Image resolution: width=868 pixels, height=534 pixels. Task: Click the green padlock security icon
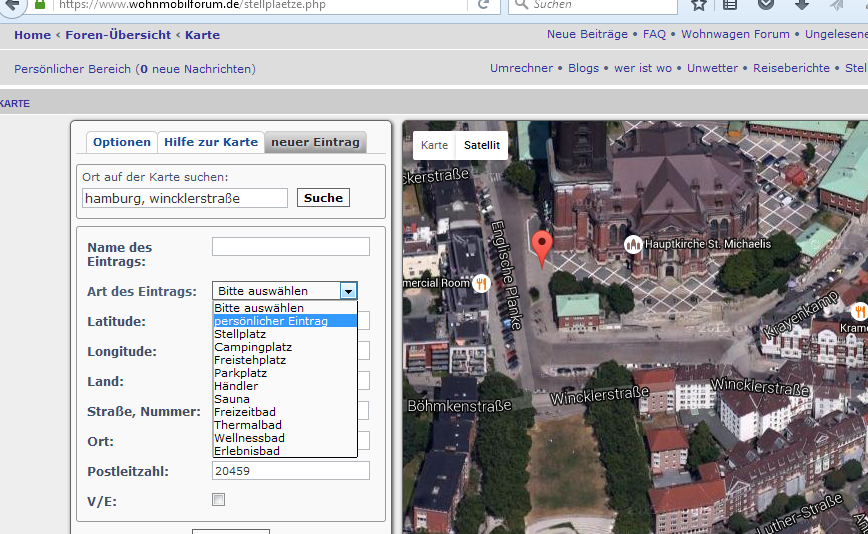pyautogui.click(x=39, y=4)
